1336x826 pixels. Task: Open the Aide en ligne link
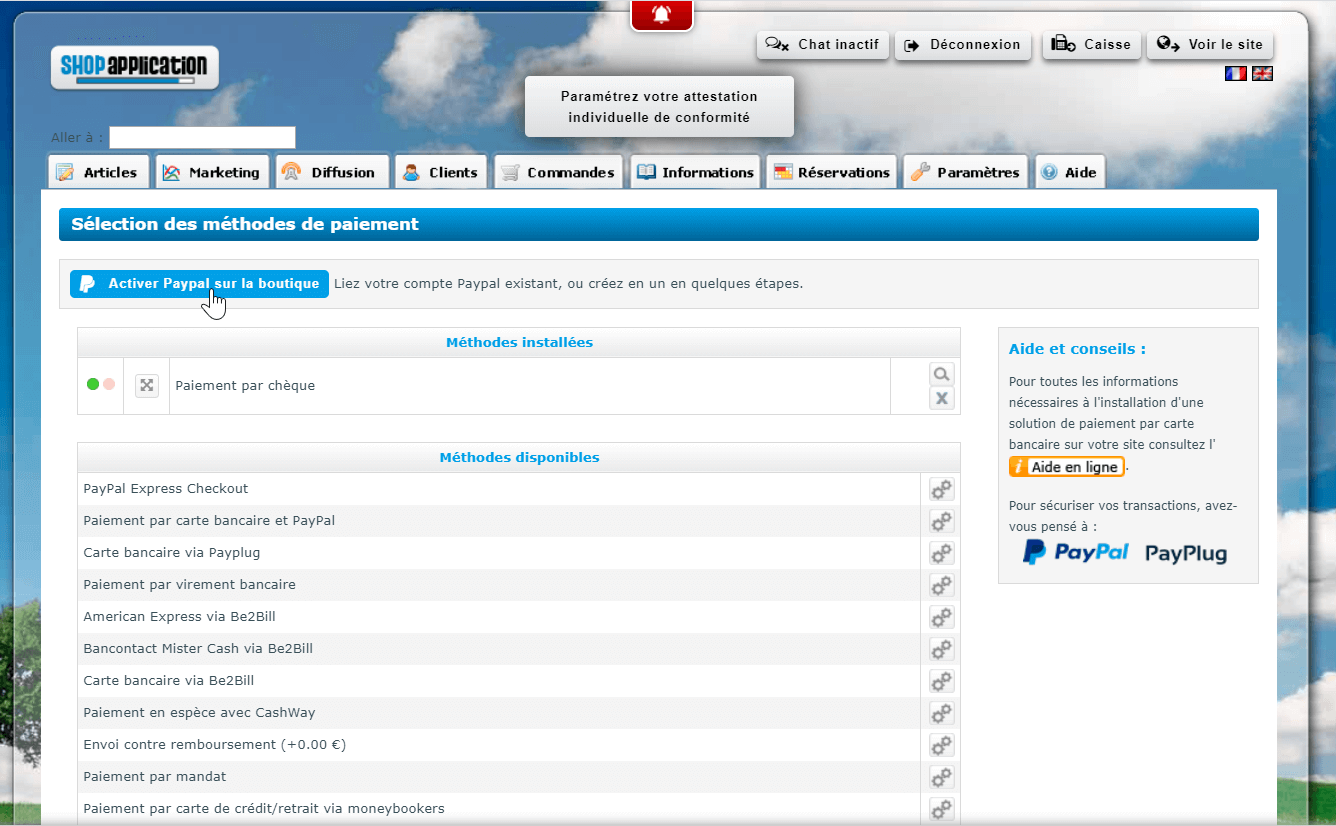pos(1066,467)
